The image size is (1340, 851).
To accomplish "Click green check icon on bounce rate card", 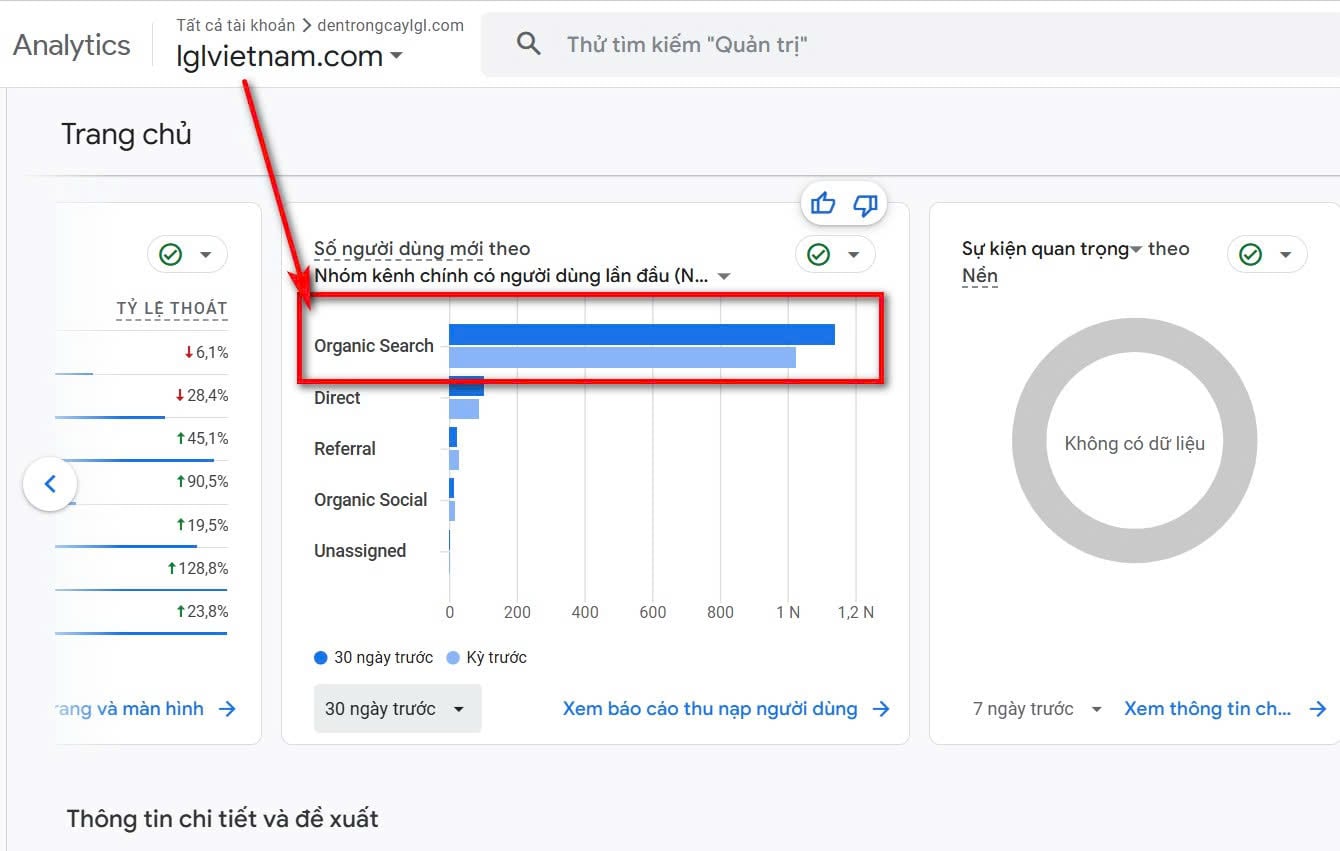I will 171,255.
